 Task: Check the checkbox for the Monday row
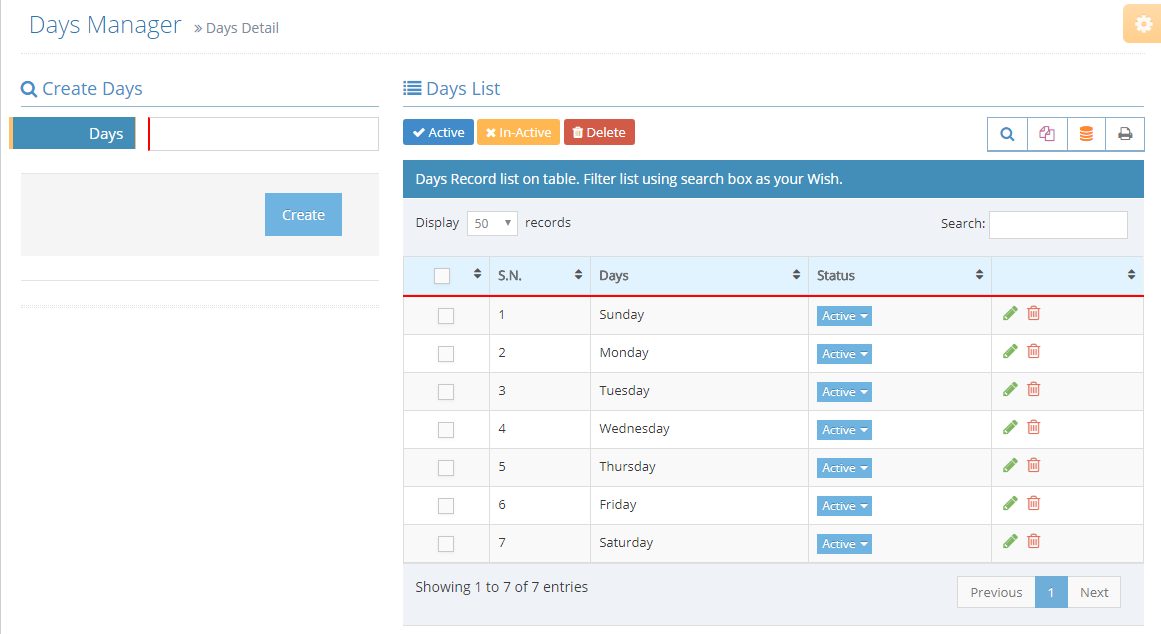(x=446, y=354)
